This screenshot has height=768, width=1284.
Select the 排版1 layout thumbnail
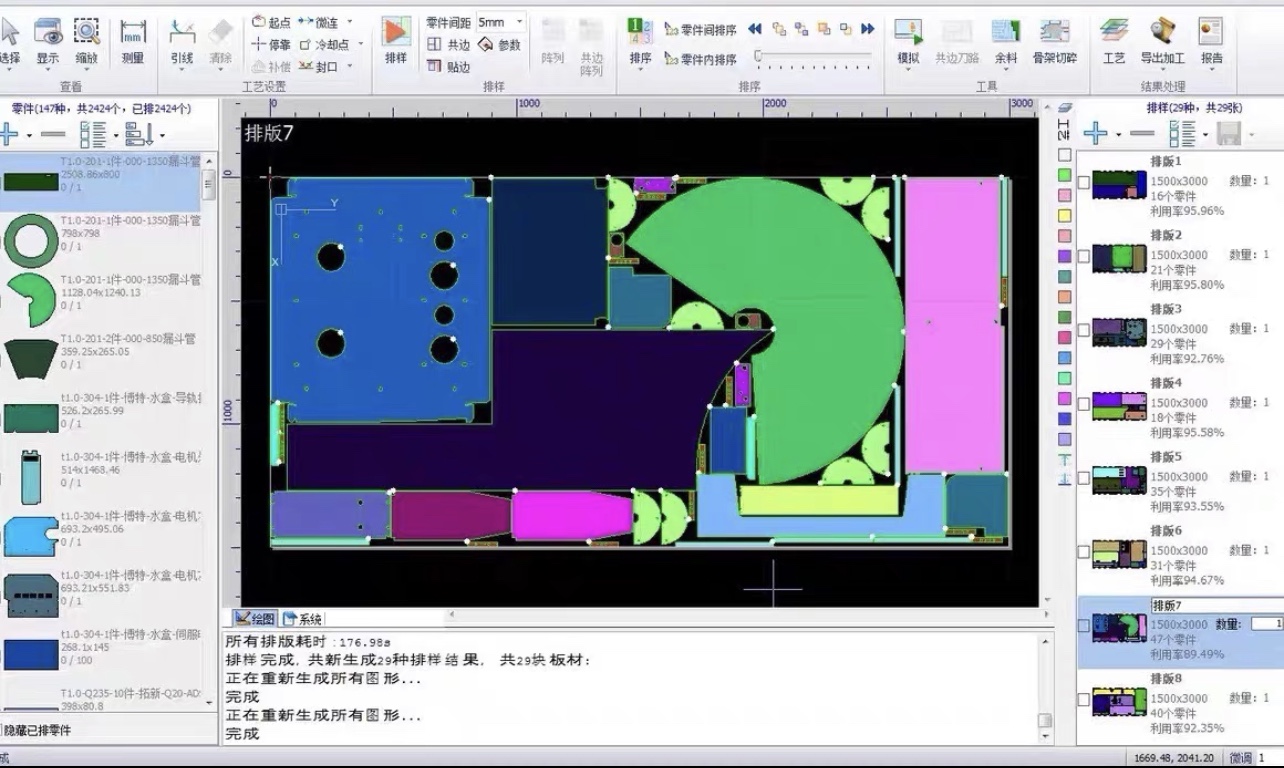pyautogui.click(x=1119, y=184)
